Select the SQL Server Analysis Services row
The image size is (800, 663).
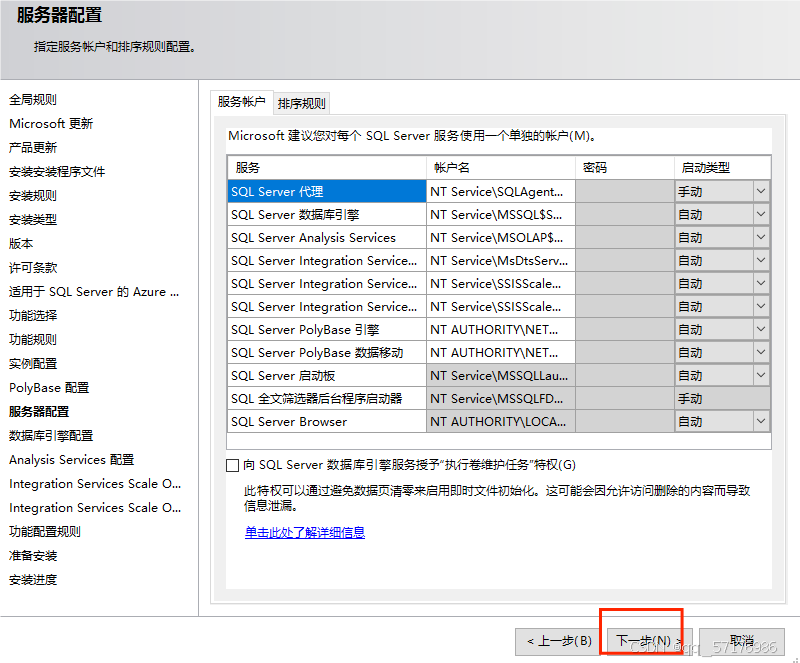click(327, 237)
